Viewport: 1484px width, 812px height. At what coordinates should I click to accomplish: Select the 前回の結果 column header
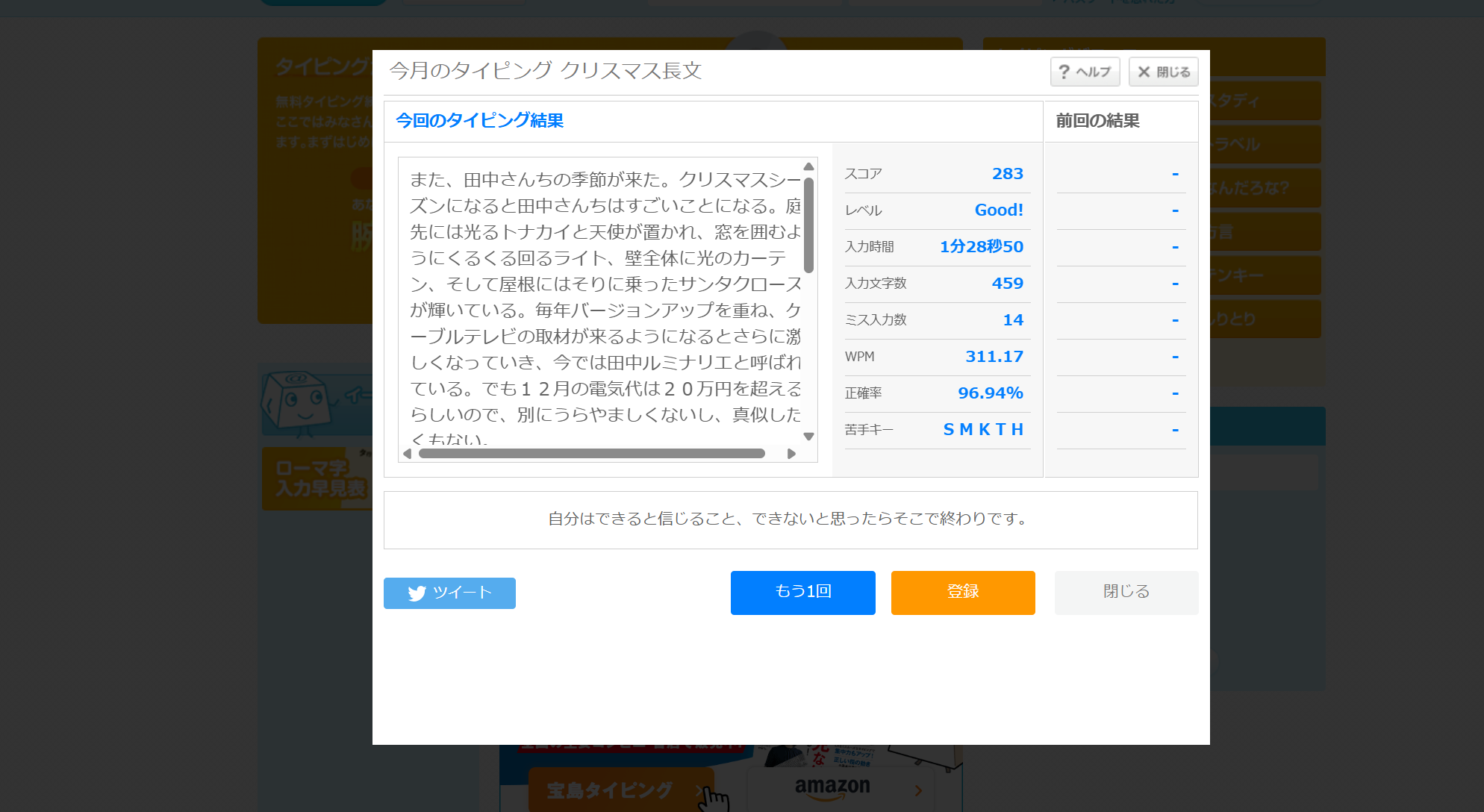tap(1097, 121)
